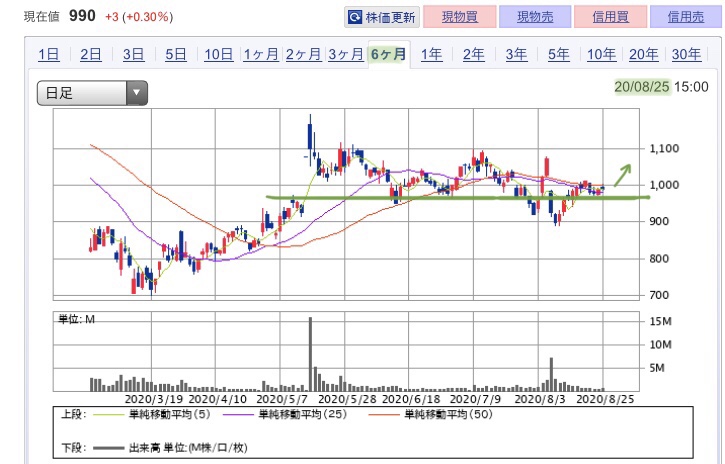Click the 15:00 time label
This screenshot has height=464, width=725.
point(691,86)
